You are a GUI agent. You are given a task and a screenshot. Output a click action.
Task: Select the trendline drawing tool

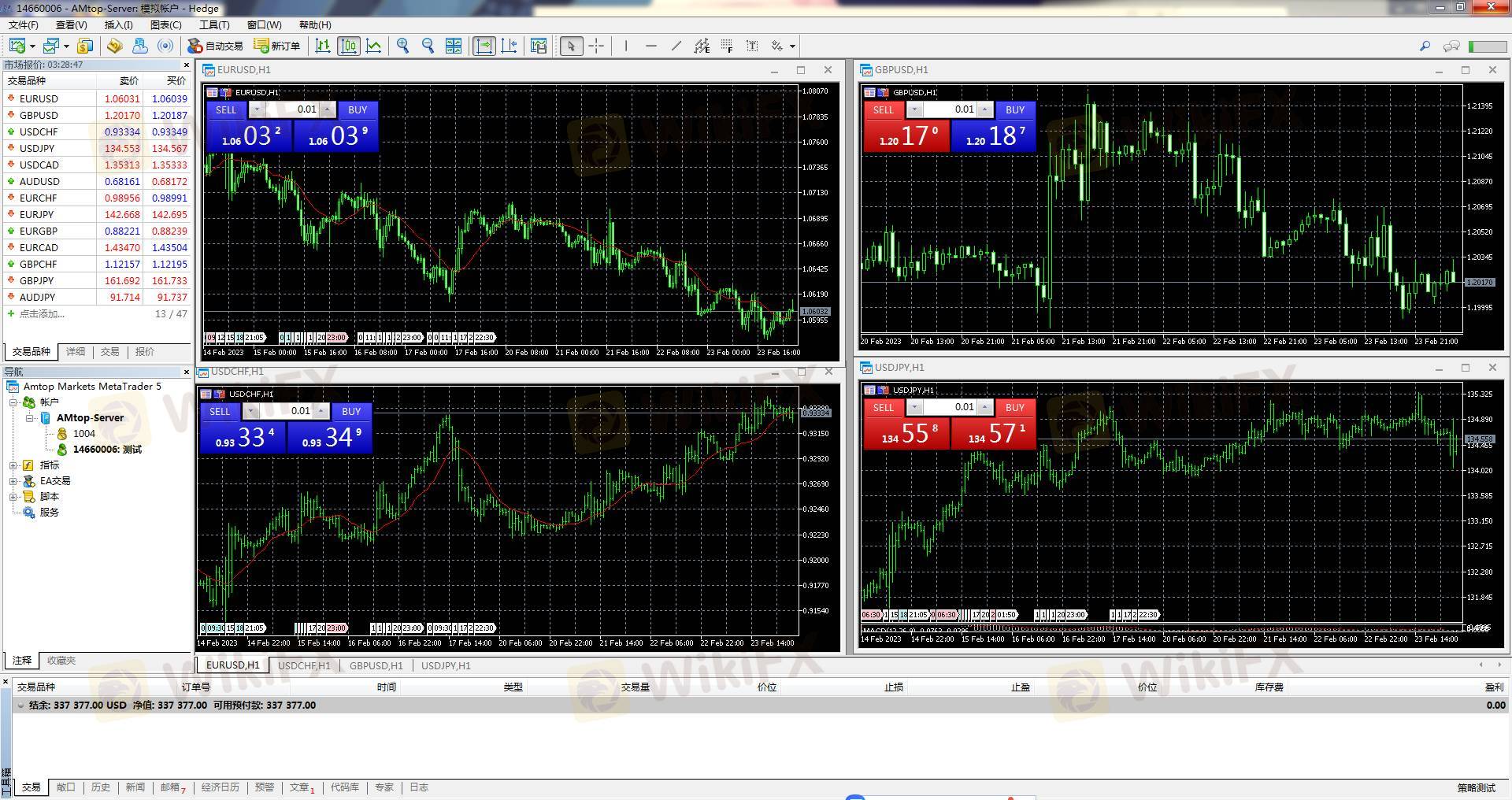676,46
